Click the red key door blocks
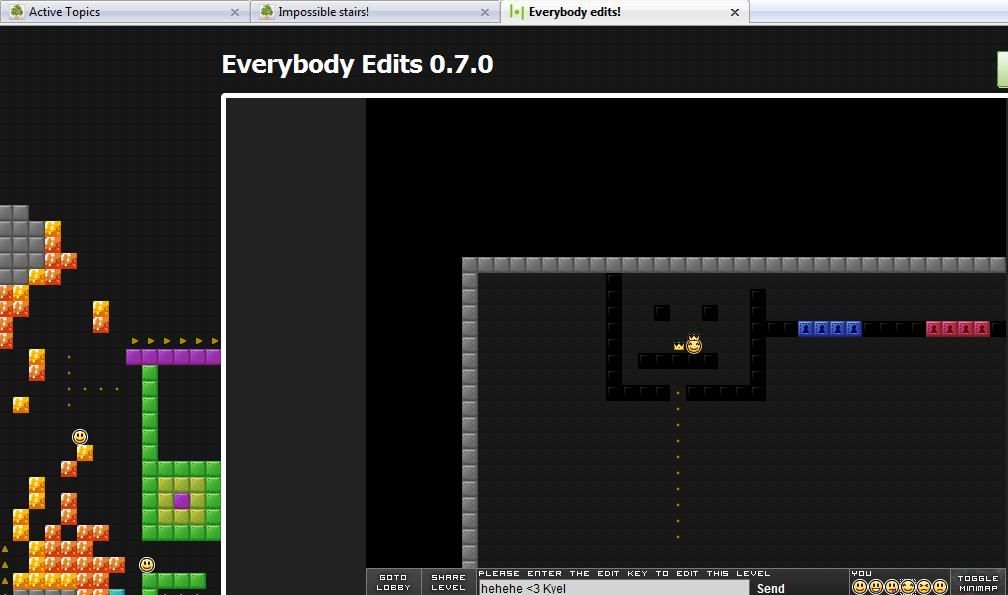Viewport: 1008px width, 595px height. (957, 328)
